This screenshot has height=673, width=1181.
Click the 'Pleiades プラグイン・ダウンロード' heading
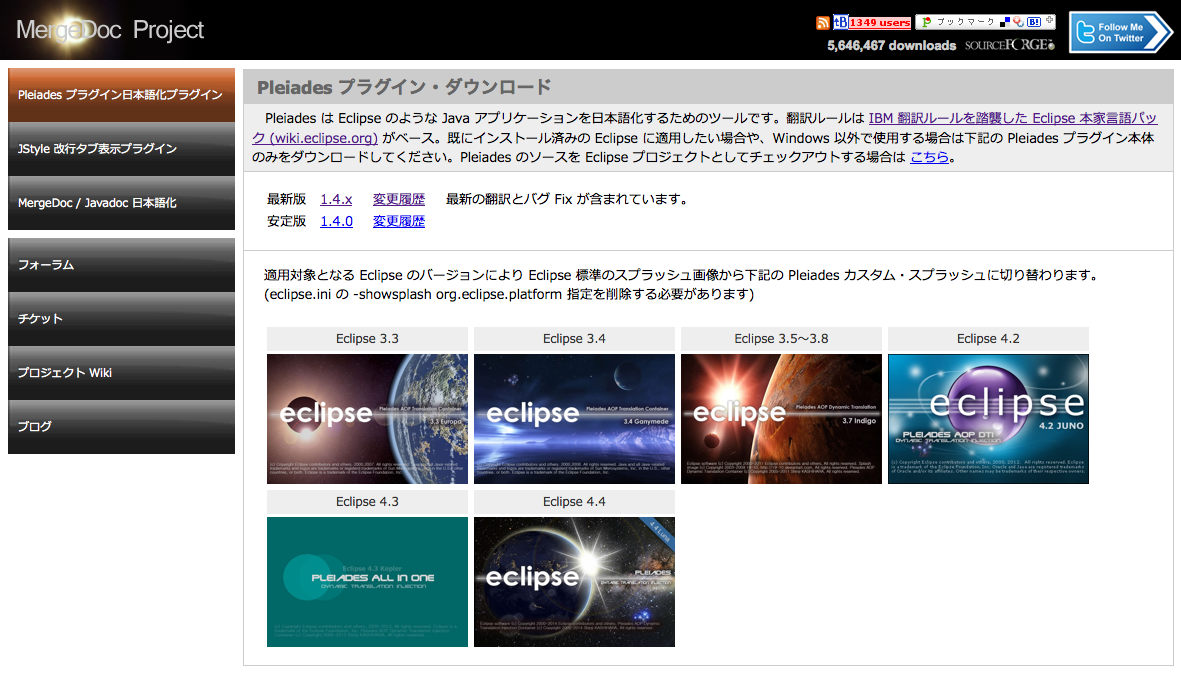404,87
